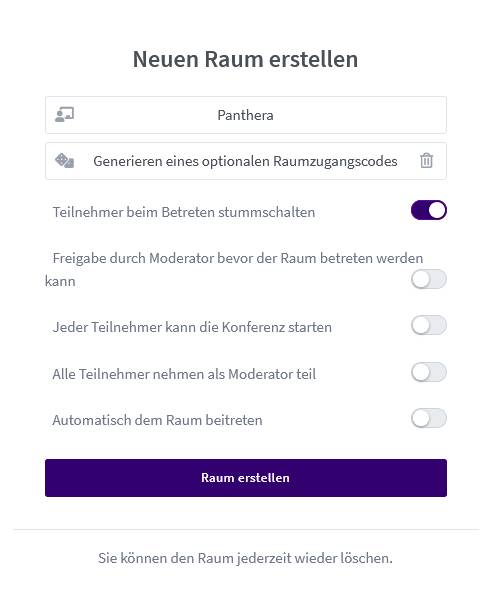Disable mute participants on join toggle
This screenshot has width=492, height=600.
coord(428,210)
